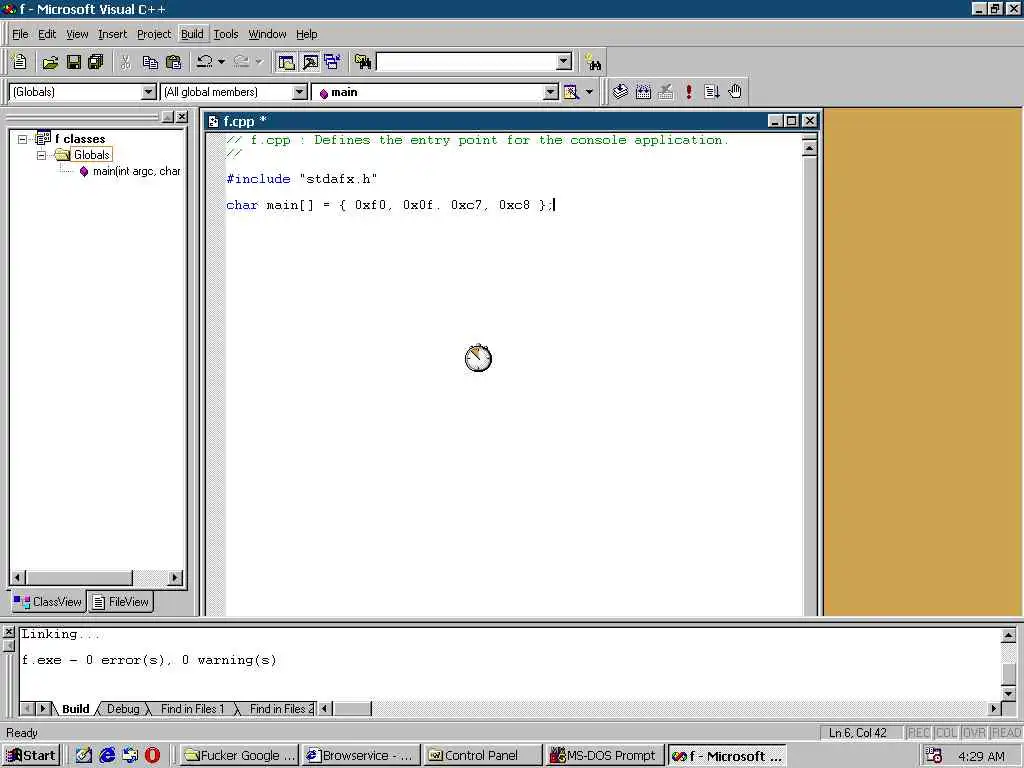Click the Find in Files toolbar icon
Image resolution: width=1024 pixels, height=768 pixels.
click(363, 62)
